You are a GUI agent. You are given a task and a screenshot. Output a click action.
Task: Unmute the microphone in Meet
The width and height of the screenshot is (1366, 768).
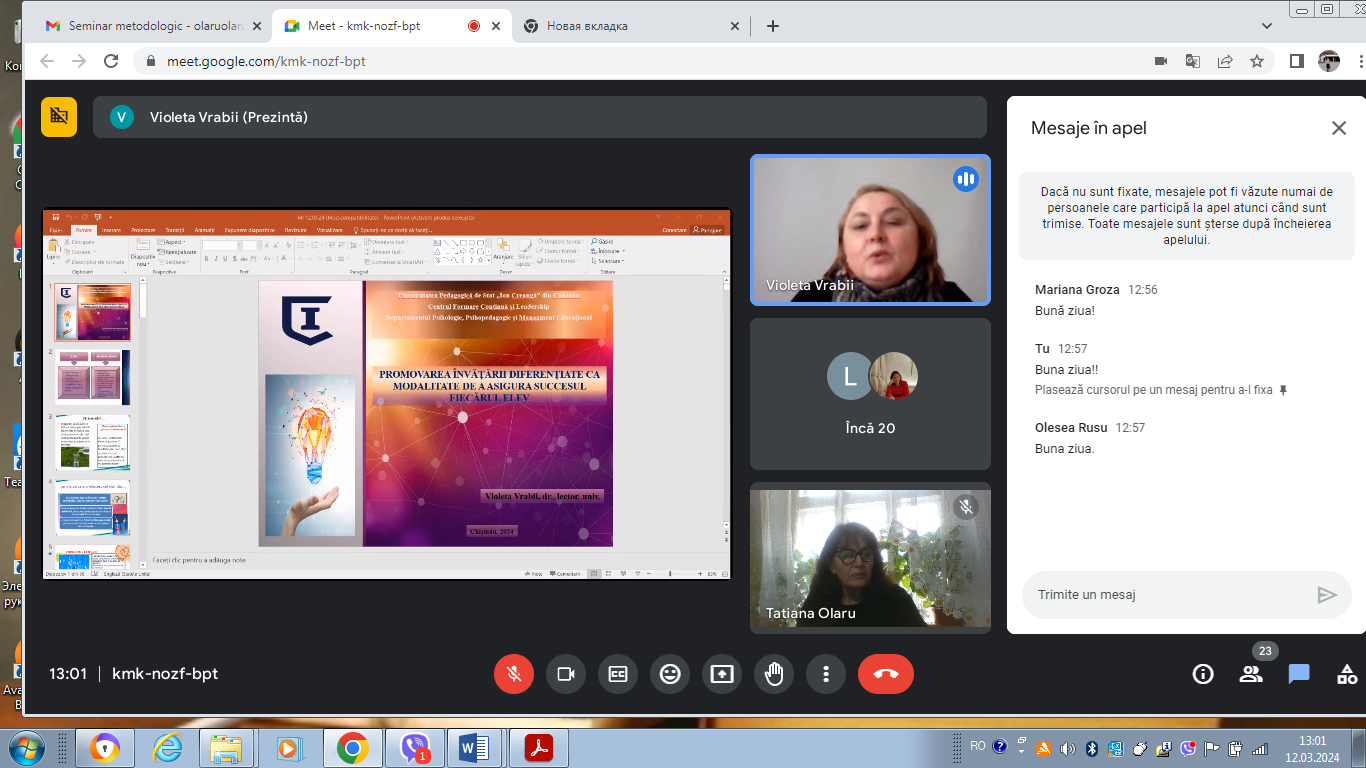pyautogui.click(x=514, y=674)
